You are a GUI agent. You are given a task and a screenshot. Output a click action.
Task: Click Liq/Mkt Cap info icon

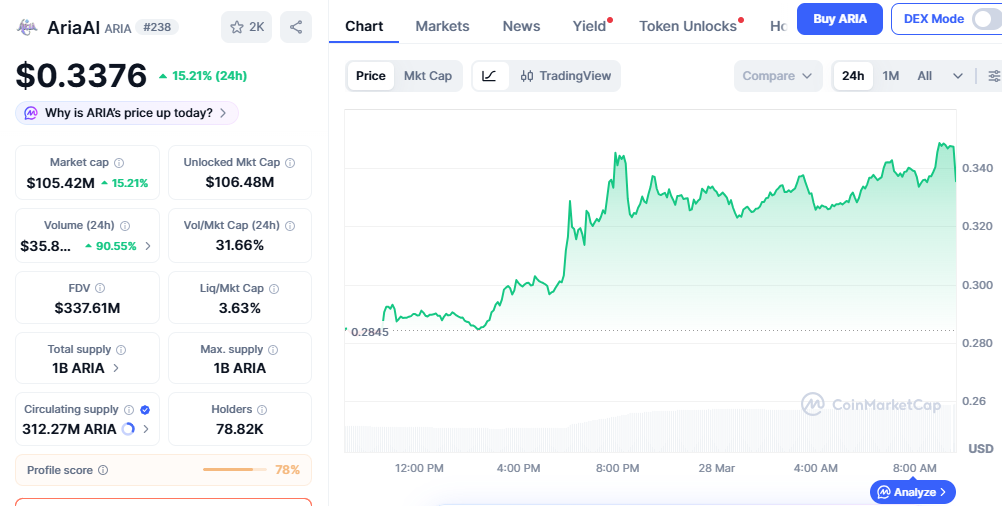[274, 289]
